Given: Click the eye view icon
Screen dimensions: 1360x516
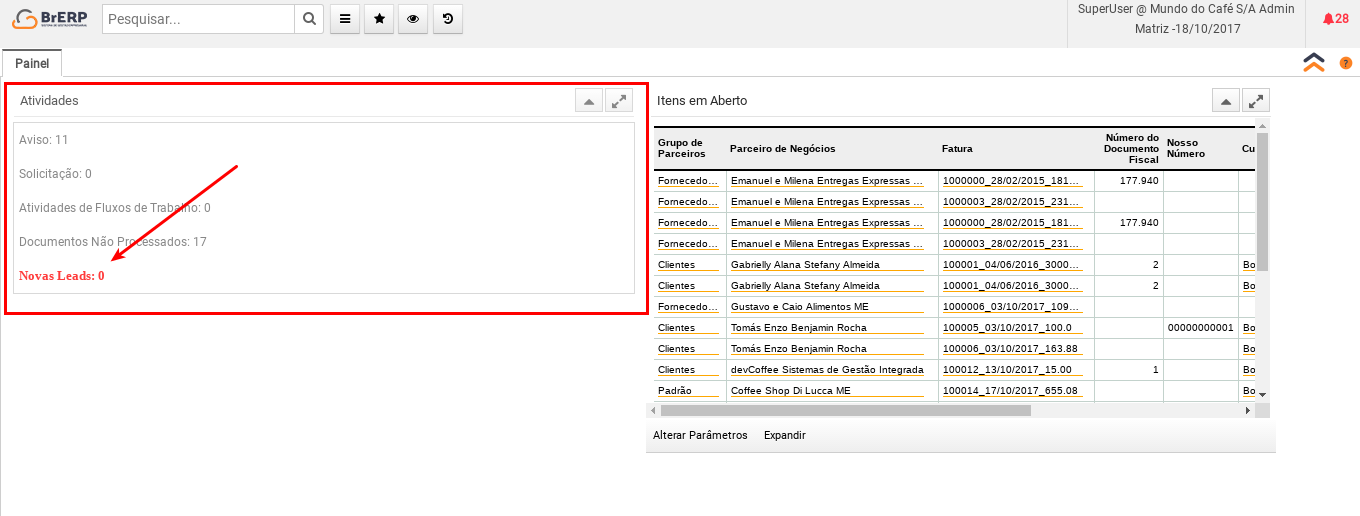Looking at the screenshot, I should tap(413, 19).
